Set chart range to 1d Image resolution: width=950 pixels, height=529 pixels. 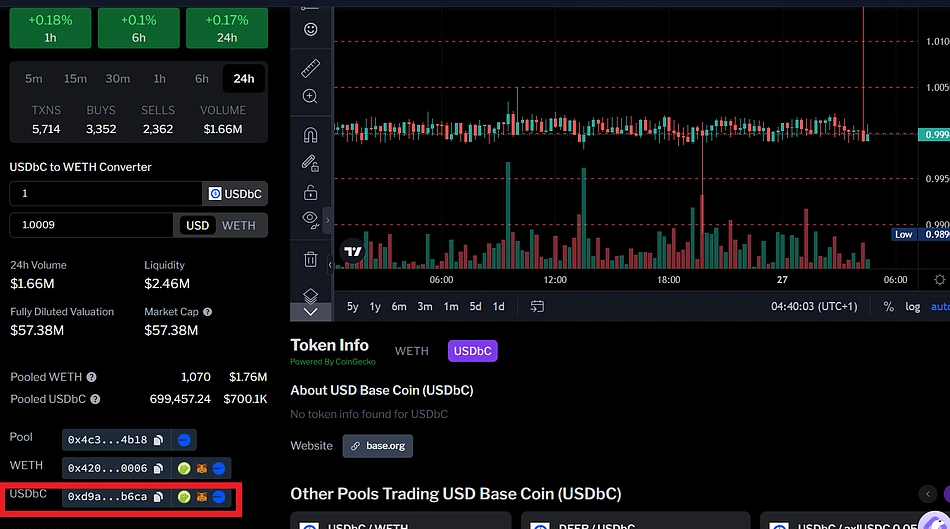click(499, 307)
